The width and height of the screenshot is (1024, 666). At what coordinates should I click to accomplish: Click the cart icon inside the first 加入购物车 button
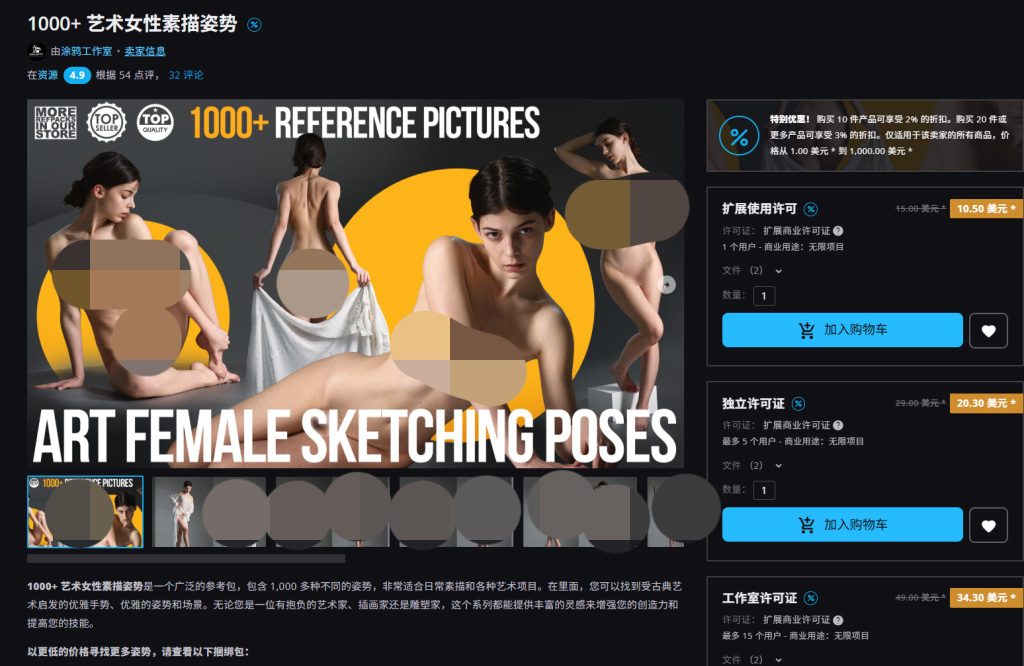806,329
